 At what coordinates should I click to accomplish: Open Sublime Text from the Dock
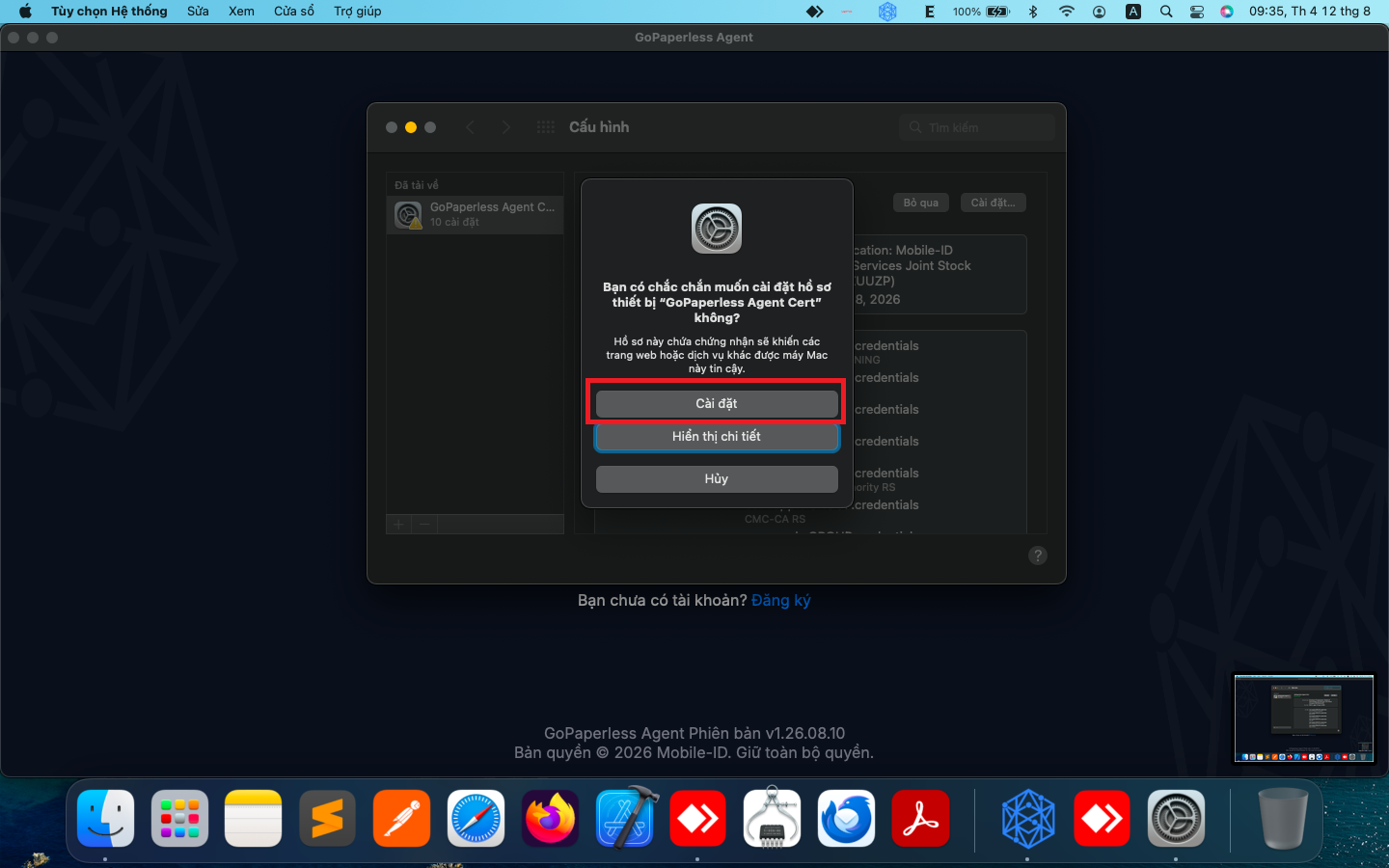pyautogui.click(x=328, y=819)
